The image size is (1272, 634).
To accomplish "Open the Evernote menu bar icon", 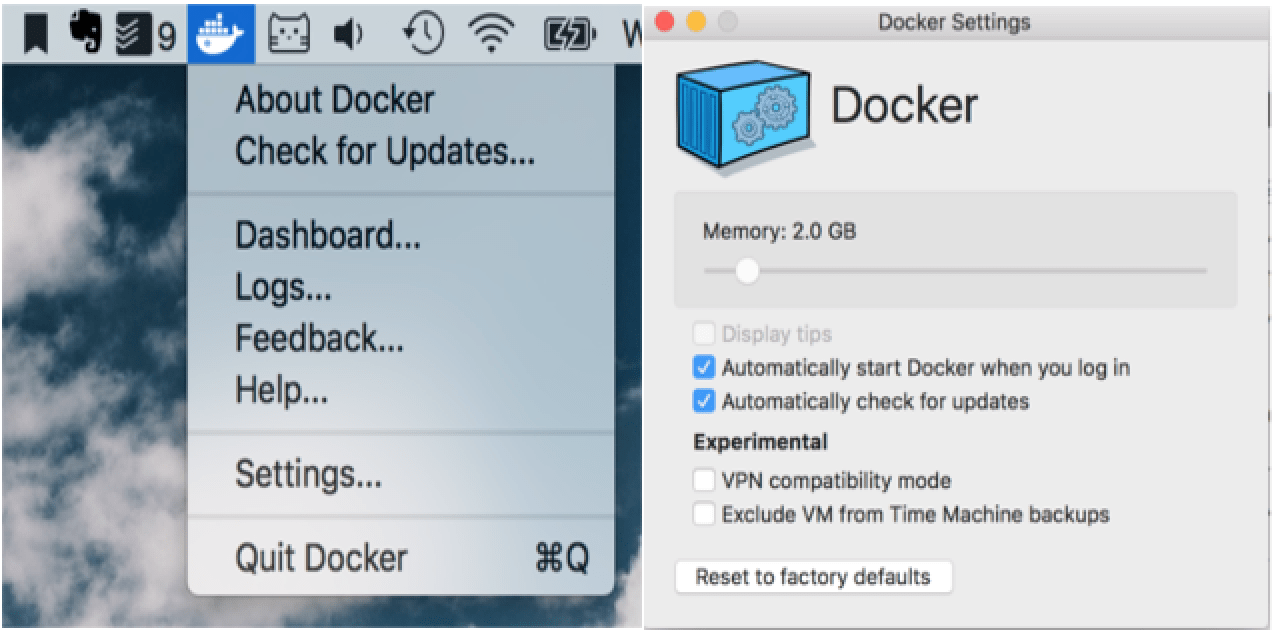I will pos(85,30).
